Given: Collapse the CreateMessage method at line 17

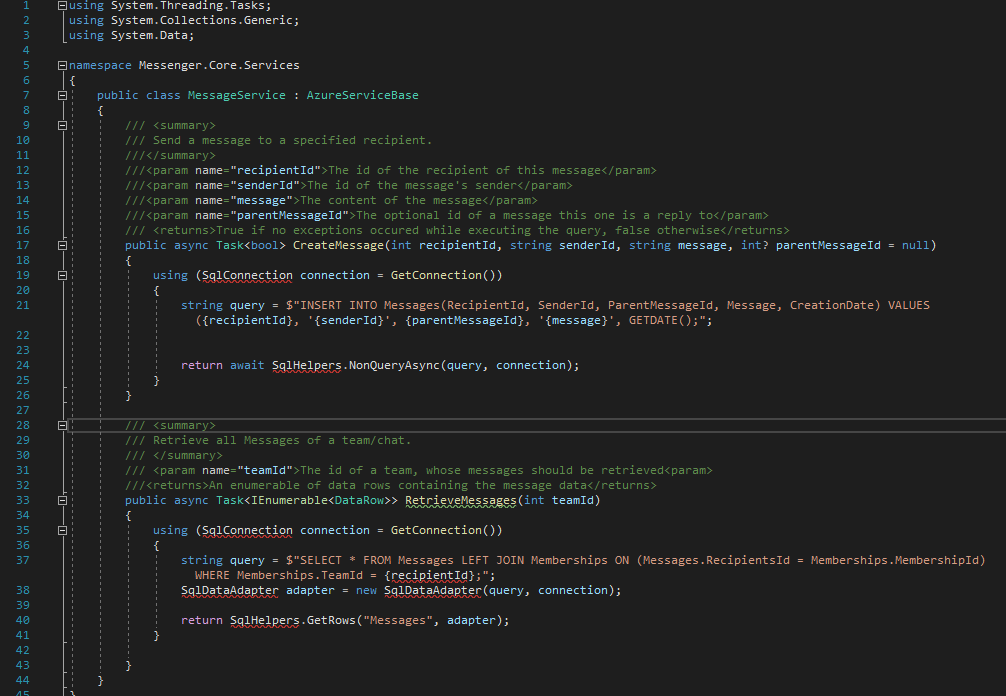Looking at the screenshot, I should tap(62, 246).
